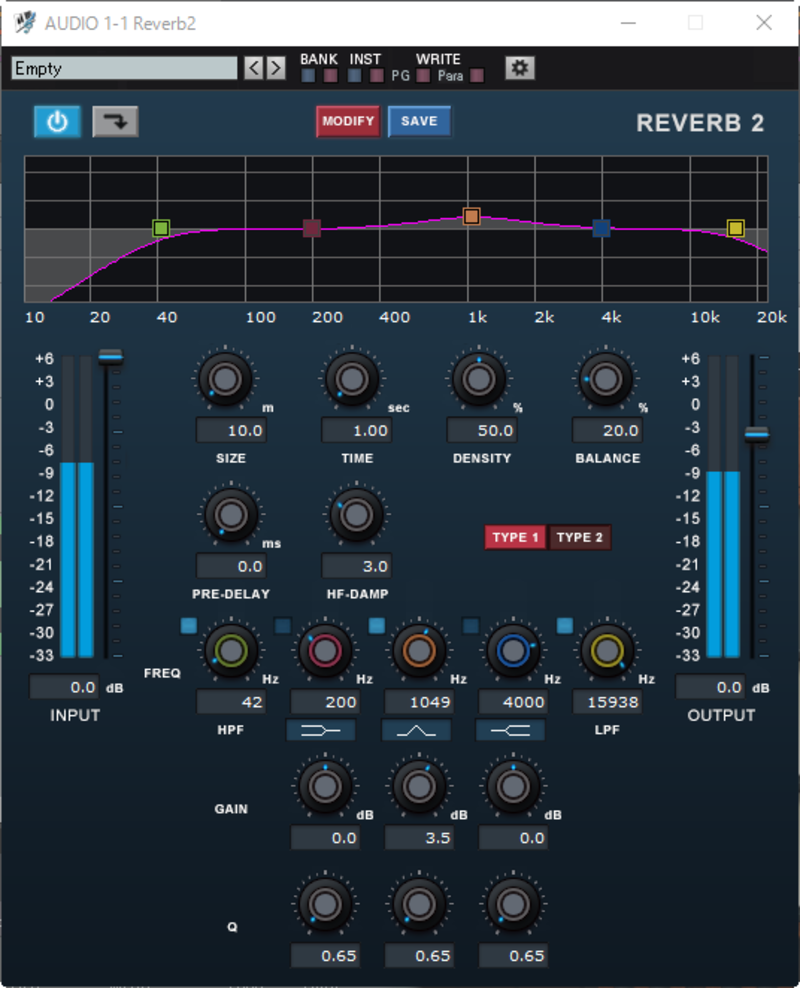Click the bypass routing arrow button

115,122
